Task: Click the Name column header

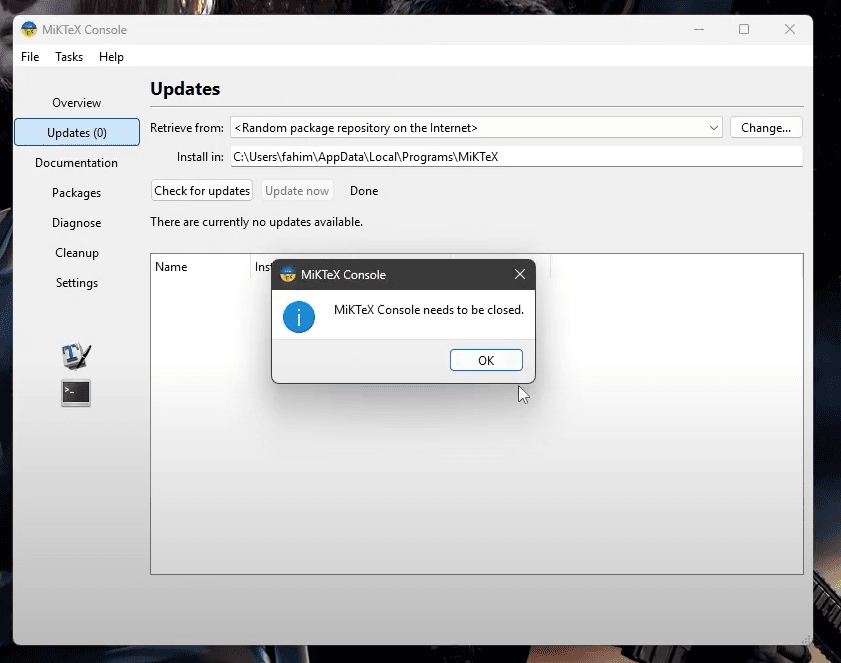Action: [200, 267]
